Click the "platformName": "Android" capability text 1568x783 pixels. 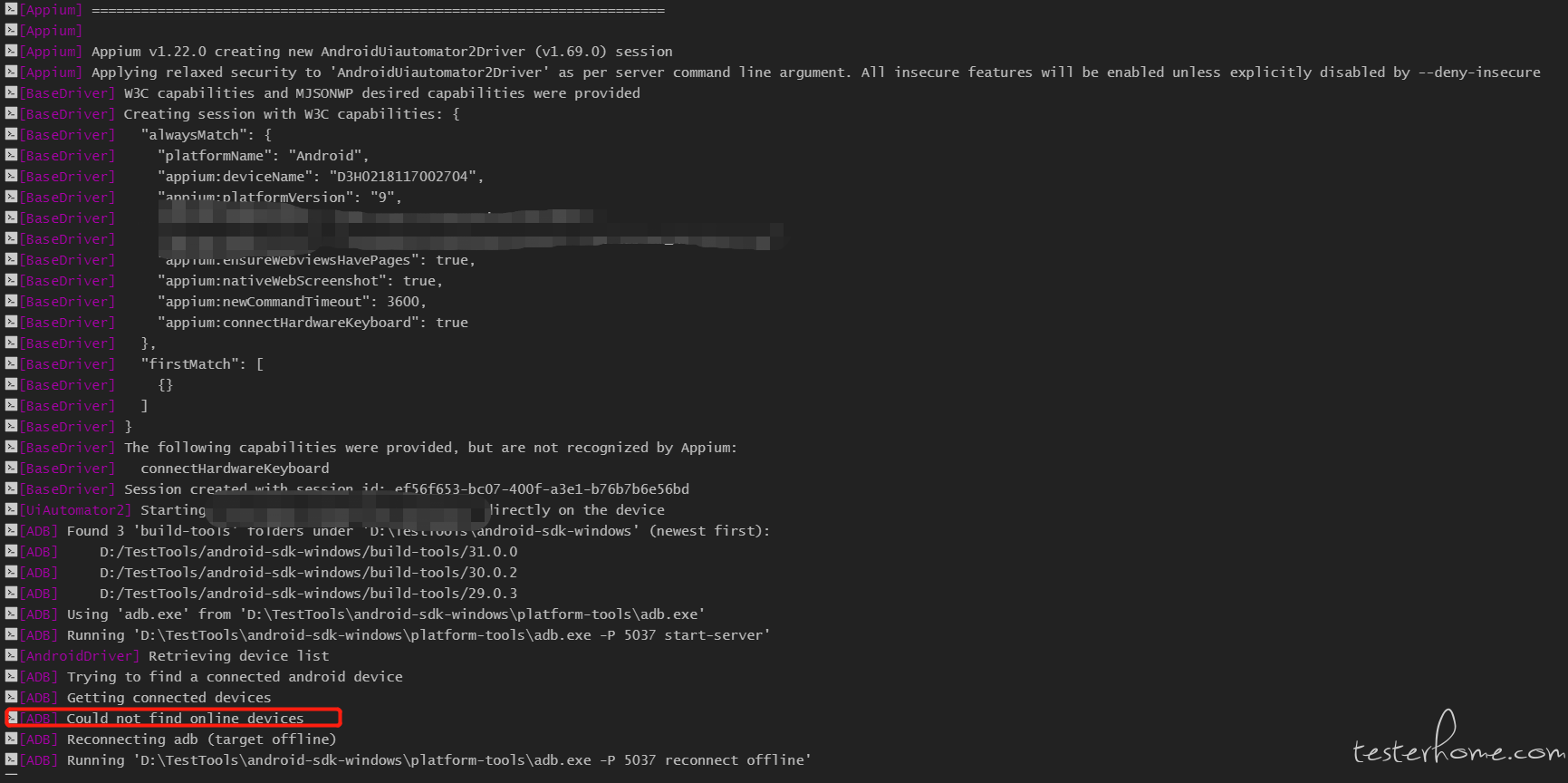click(x=263, y=156)
